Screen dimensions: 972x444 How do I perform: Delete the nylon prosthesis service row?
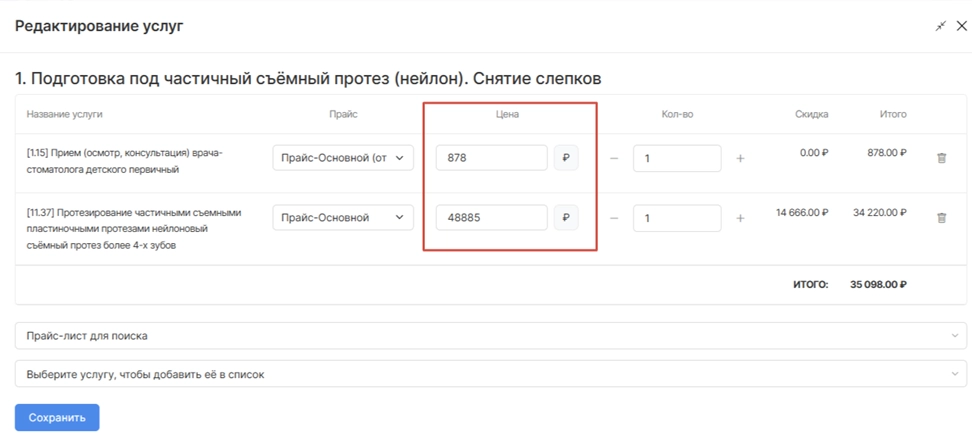[x=940, y=218]
